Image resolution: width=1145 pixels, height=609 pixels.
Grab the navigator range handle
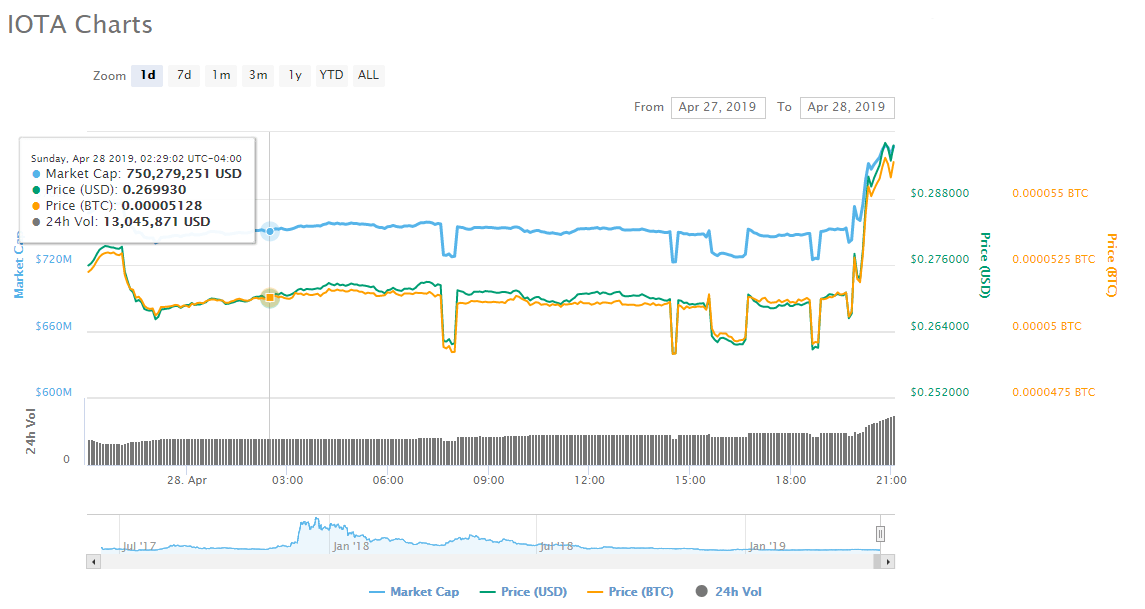880,534
